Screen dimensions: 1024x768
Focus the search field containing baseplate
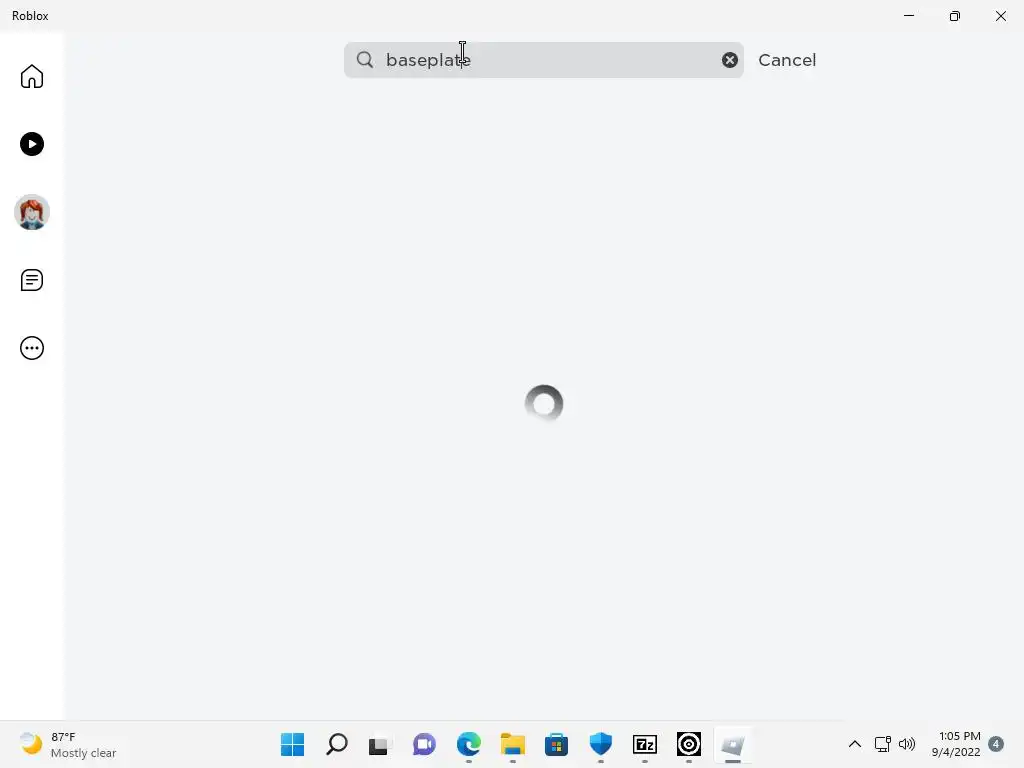pyautogui.click(x=543, y=60)
